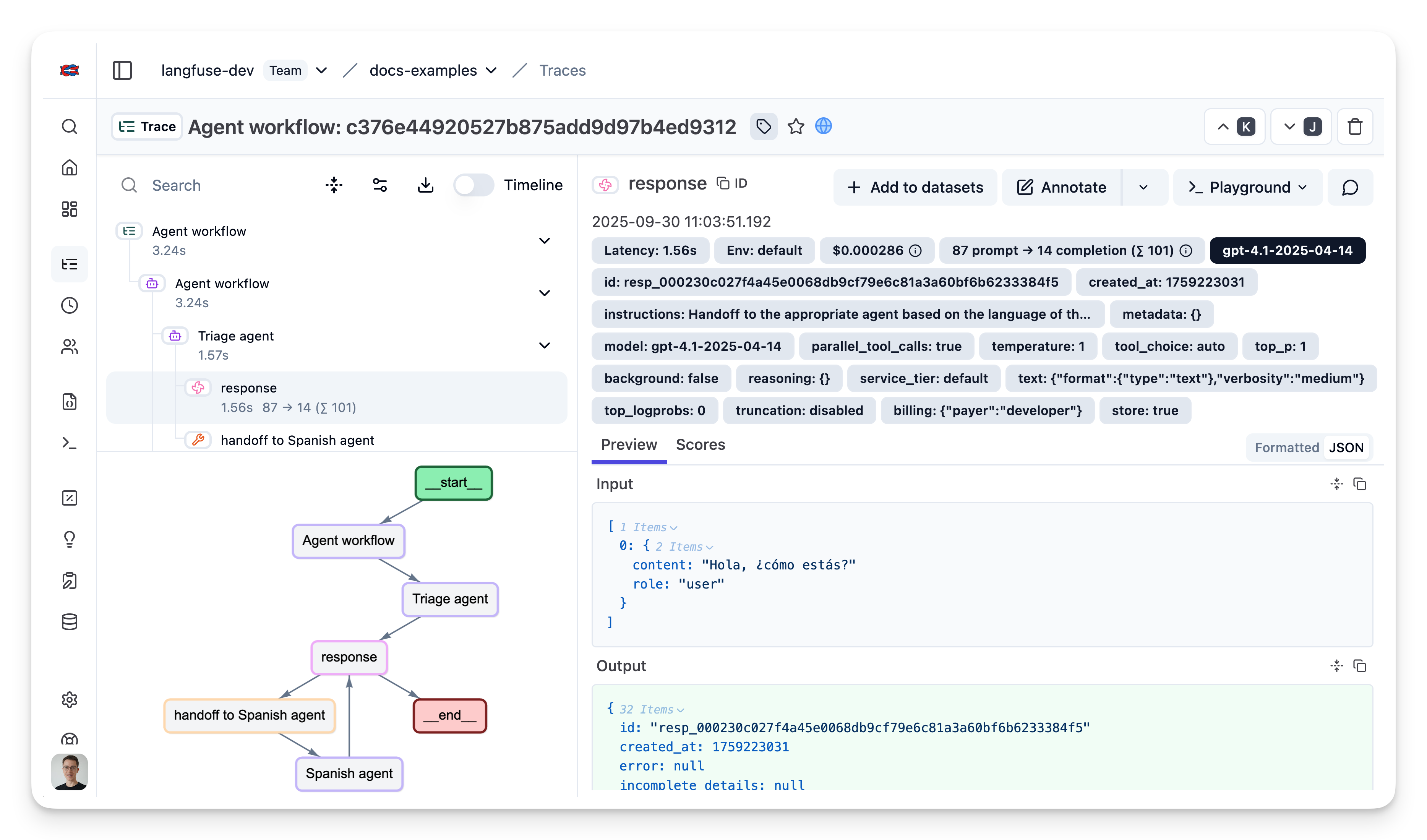Delete the trace using the trash icon
This screenshot has width=1427, height=840.
(1355, 126)
